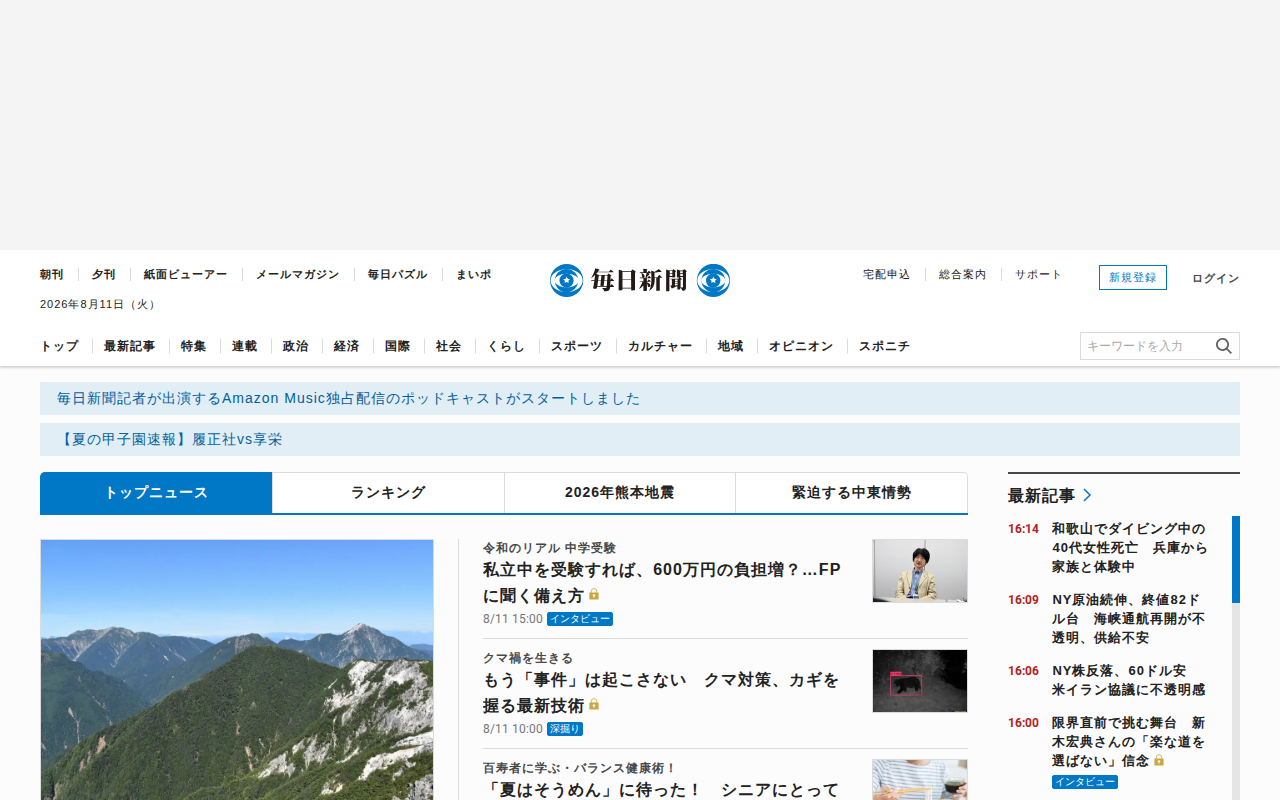This screenshot has width=1280, height=800.
Task: Click the 8/11 10:00 timestamp
Action: [x=513, y=729]
